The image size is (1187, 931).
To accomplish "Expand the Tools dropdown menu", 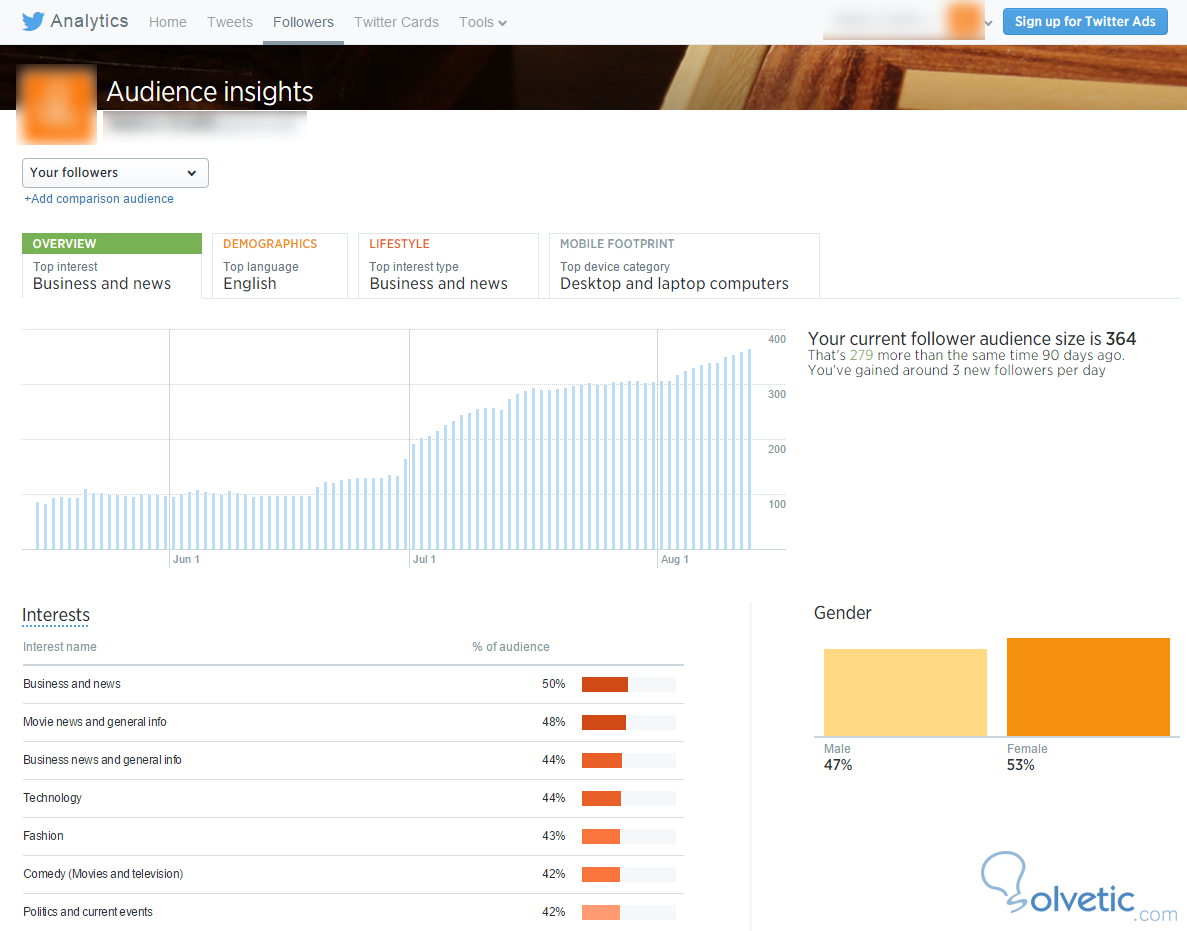I will [482, 22].
